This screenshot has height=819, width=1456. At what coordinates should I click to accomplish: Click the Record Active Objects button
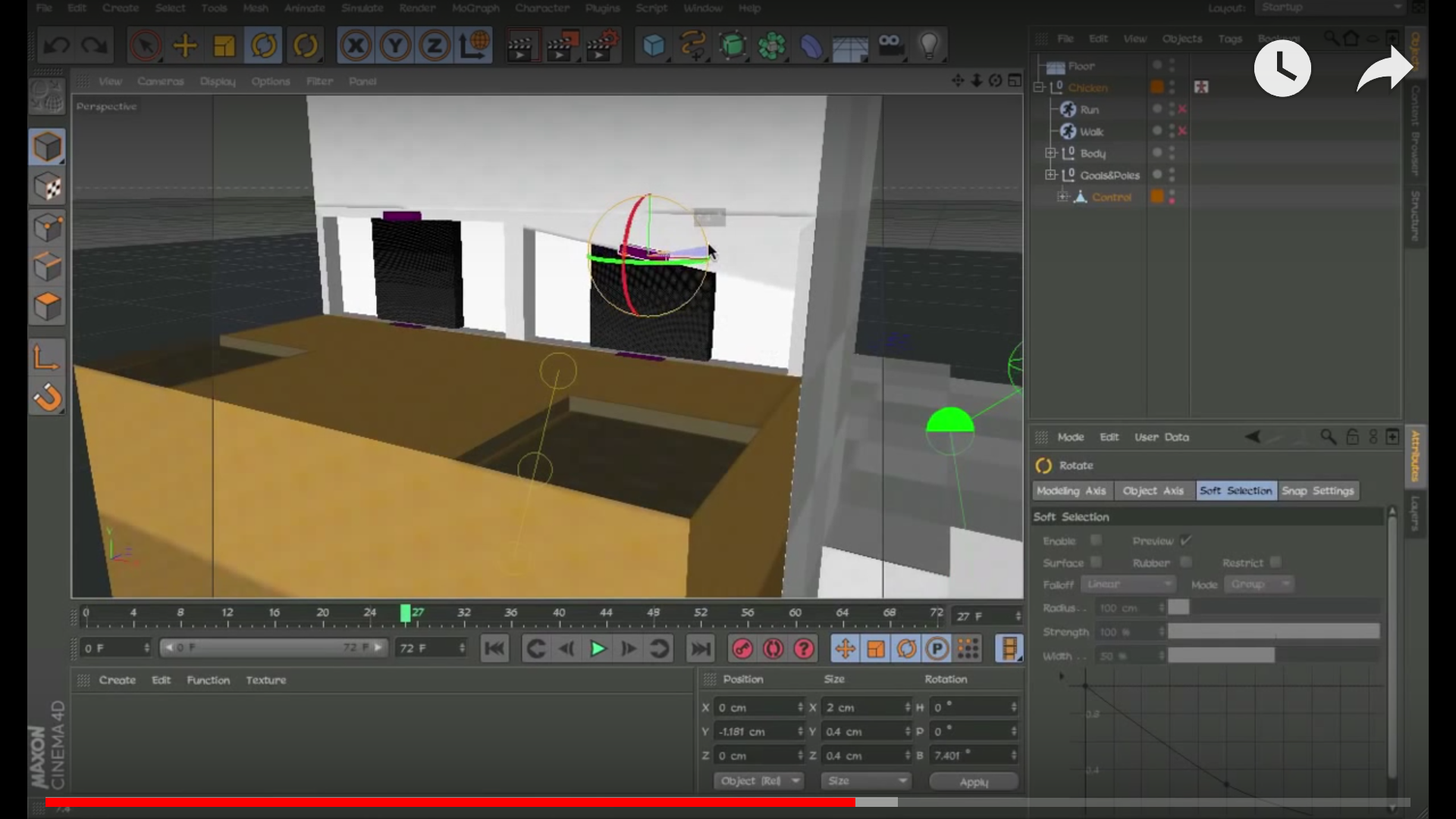742,649
